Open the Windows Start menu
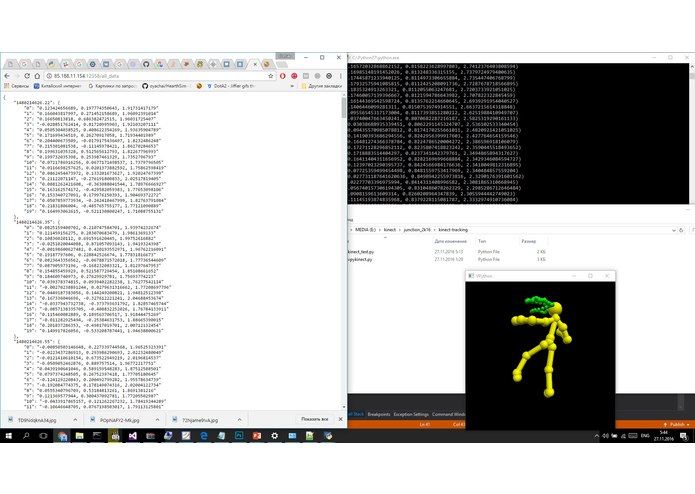This screenshot has height=494, width=695. click(8, 436)
